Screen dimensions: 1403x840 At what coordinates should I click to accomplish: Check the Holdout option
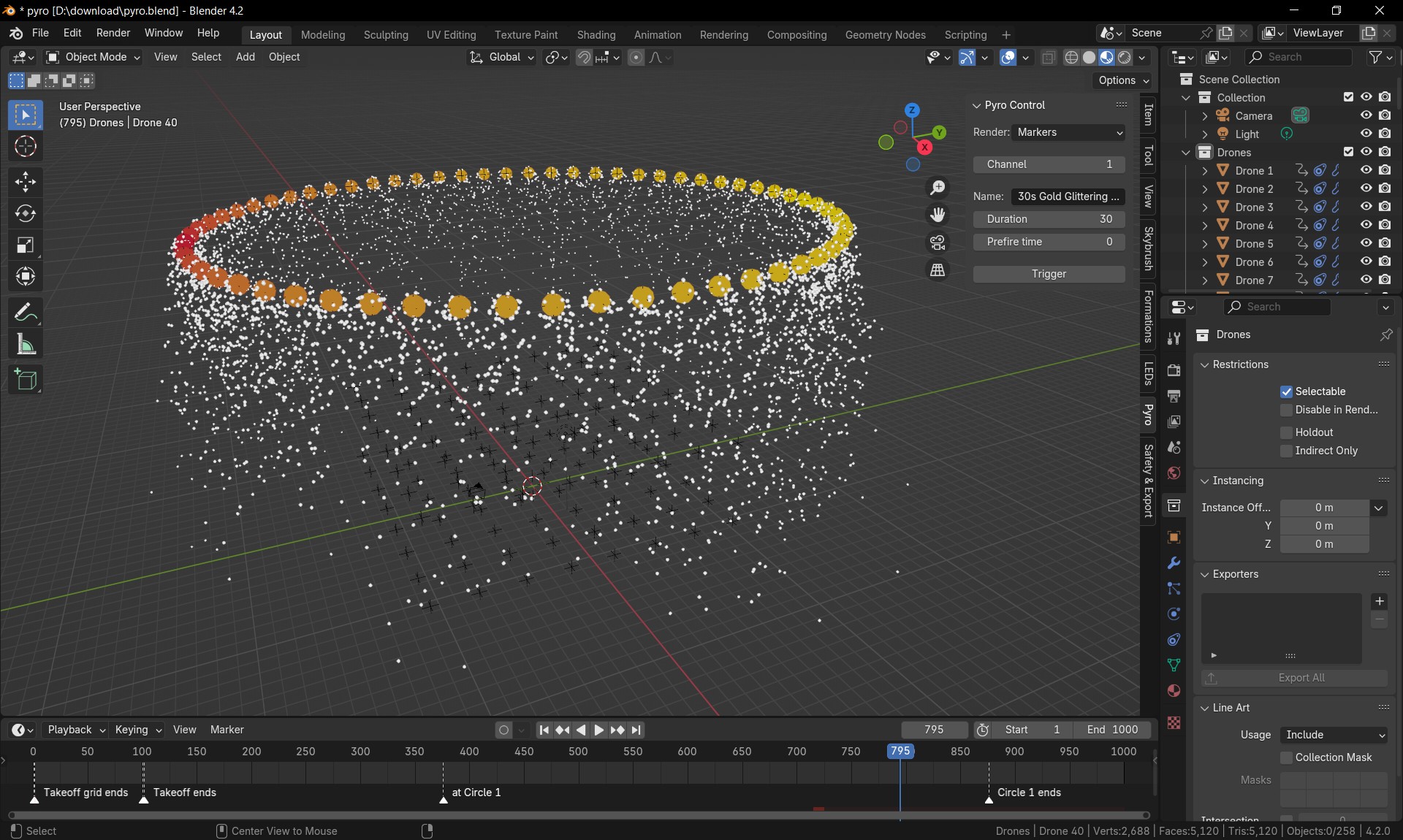click(x=1287, y=432)
